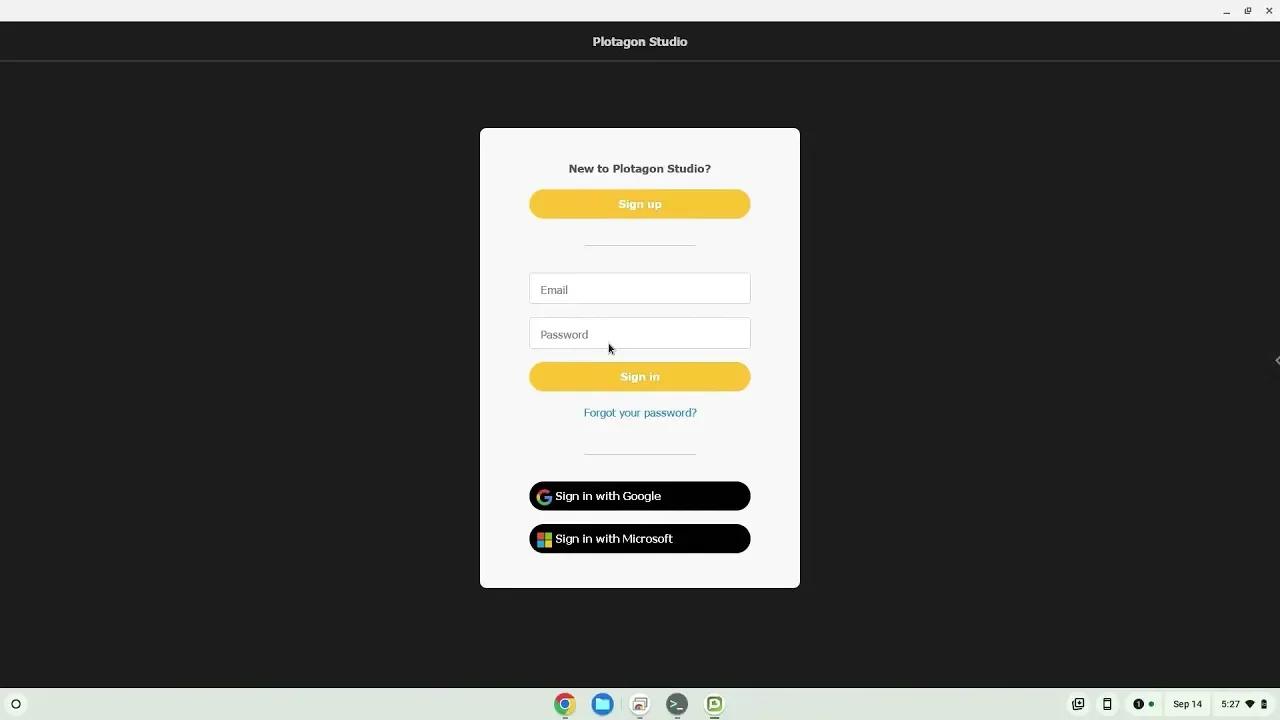Screen dimensions: 1280x720
Task: Open the Terminal app on the shelf
Action: (x=677, y=704)
